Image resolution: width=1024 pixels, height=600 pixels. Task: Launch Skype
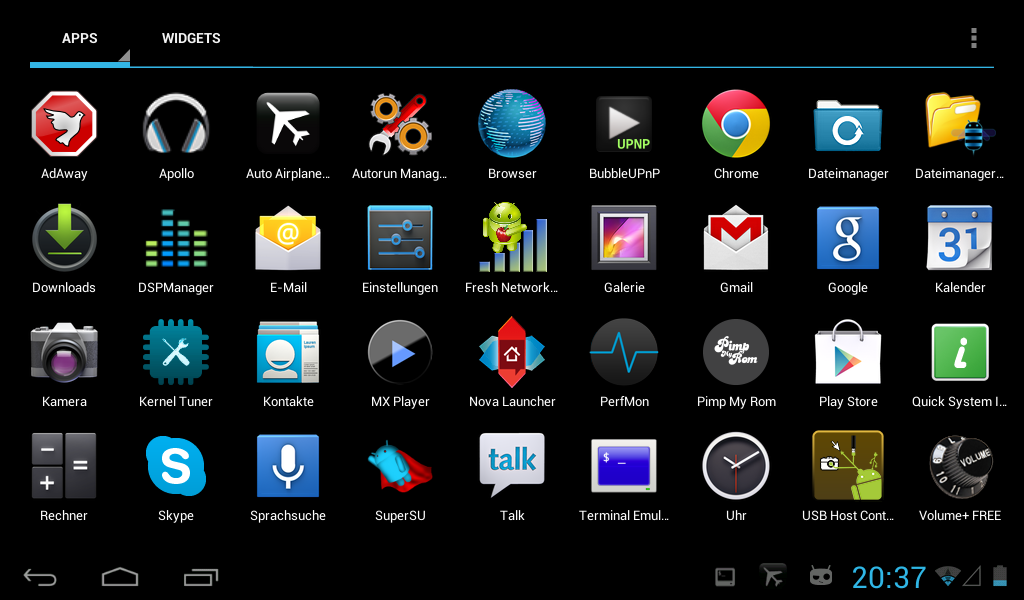176,466
